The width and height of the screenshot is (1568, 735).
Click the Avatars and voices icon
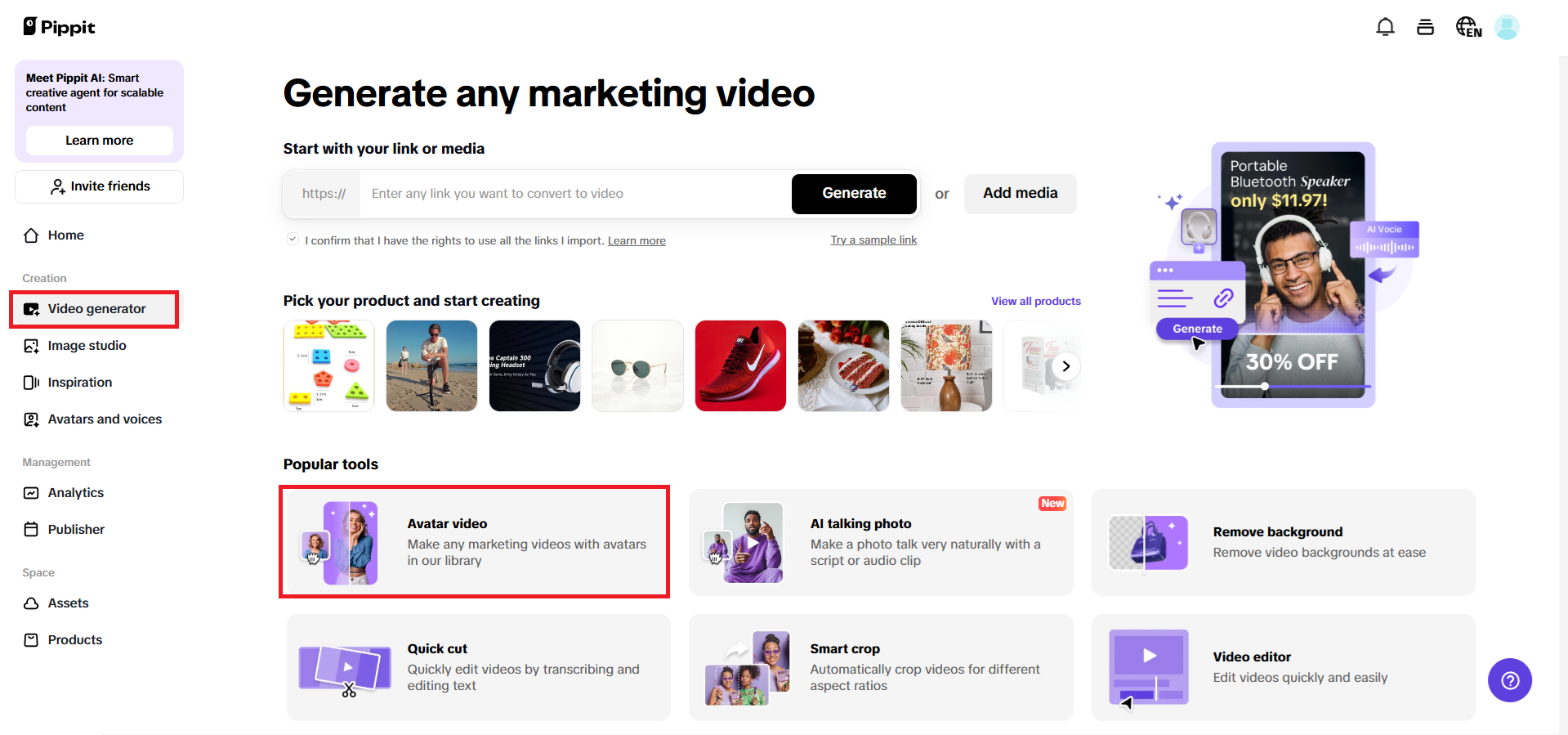(x=31, y=419)
